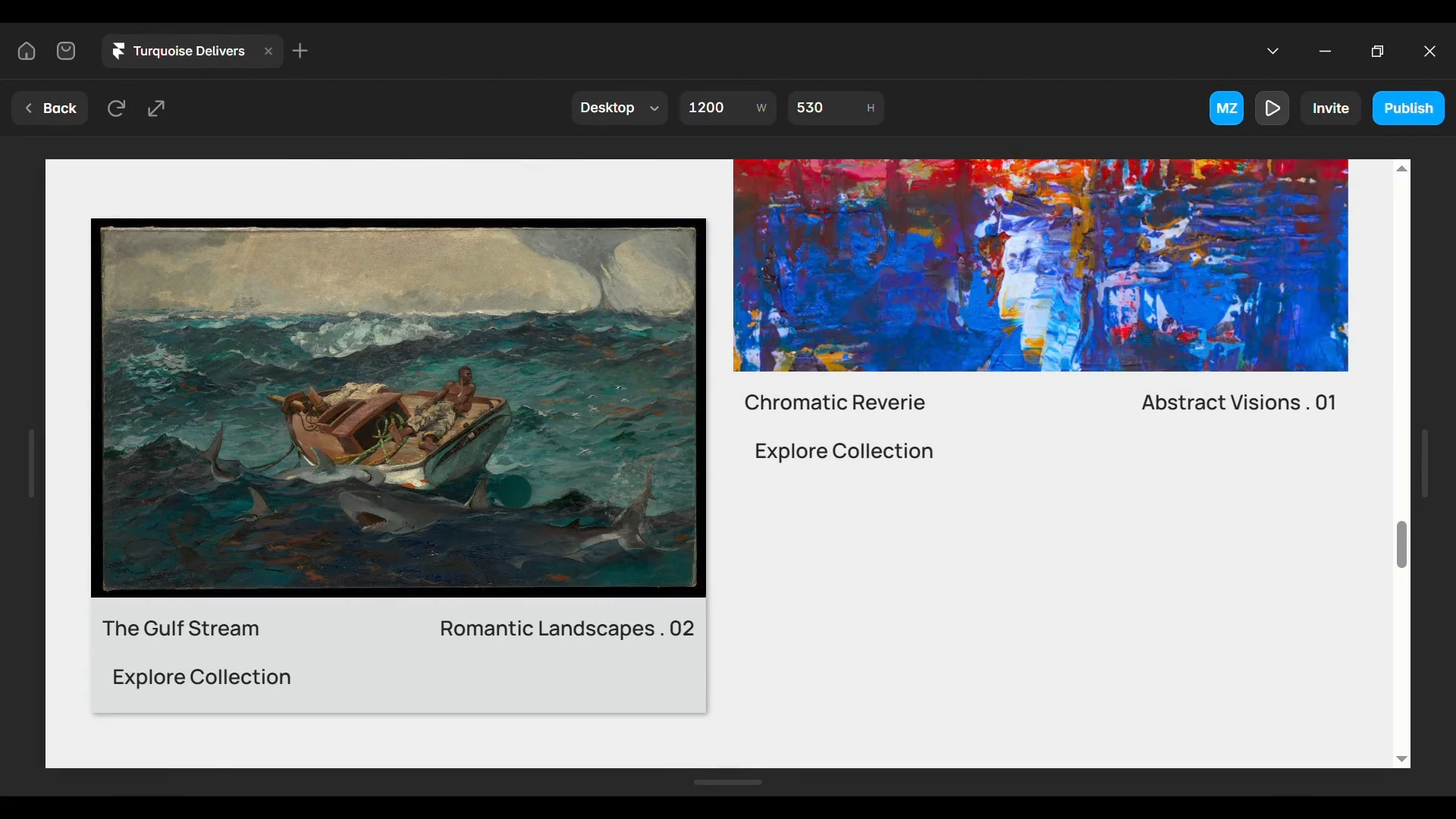Start preview with the play icon

pyautogui.click(x=1272, y=108)
